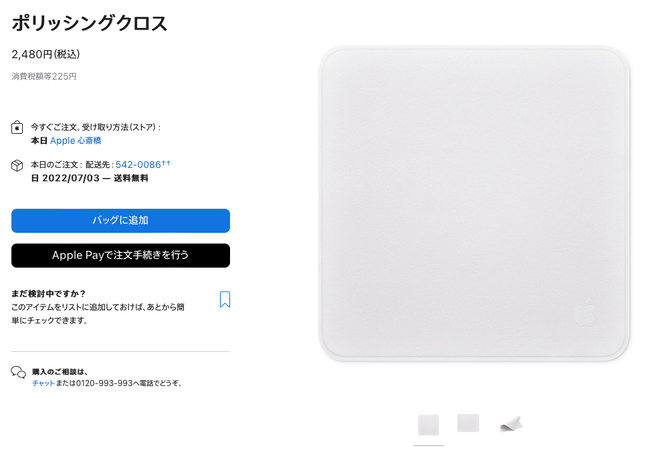Click the store pickup bag icon
The width and height of the screenshot is (650, 463).
(17, 127)
